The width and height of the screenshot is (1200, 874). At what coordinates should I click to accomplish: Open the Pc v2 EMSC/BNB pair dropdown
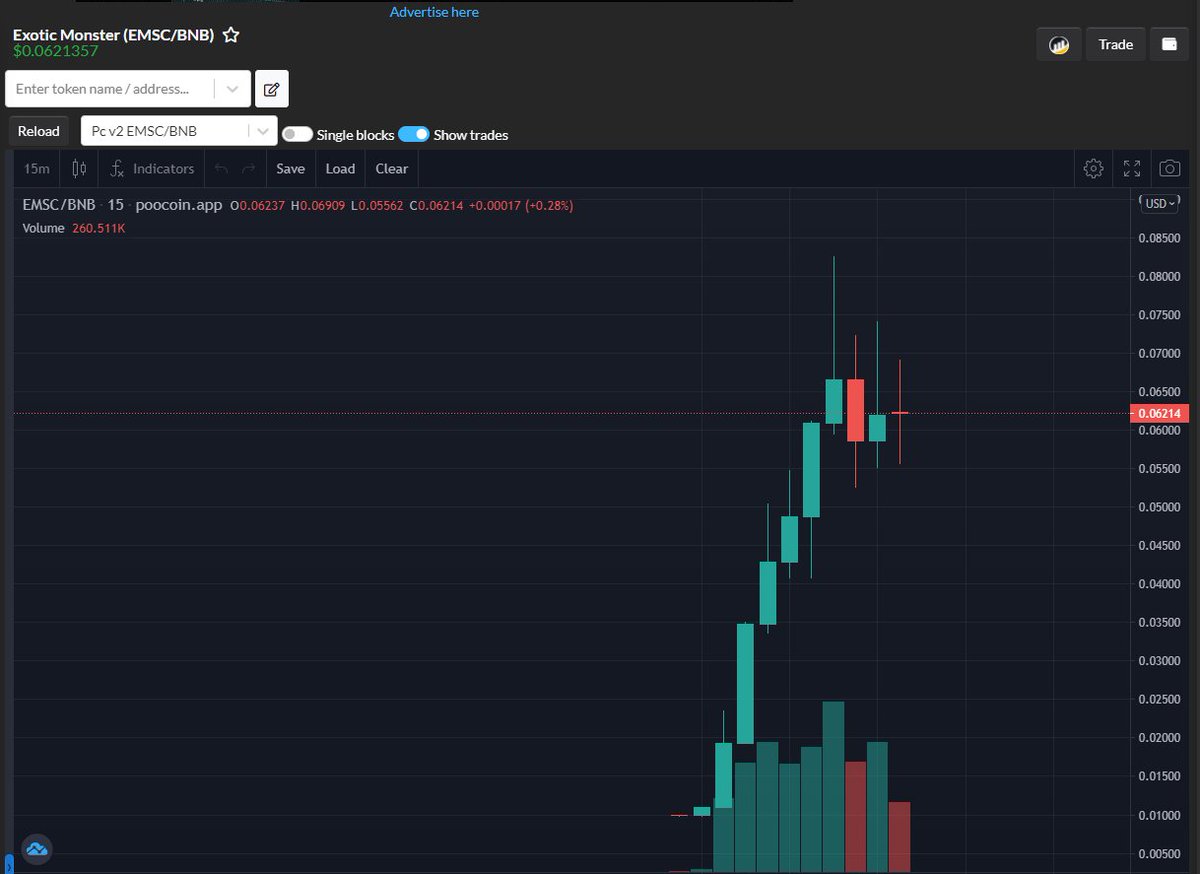coord(178,131)
